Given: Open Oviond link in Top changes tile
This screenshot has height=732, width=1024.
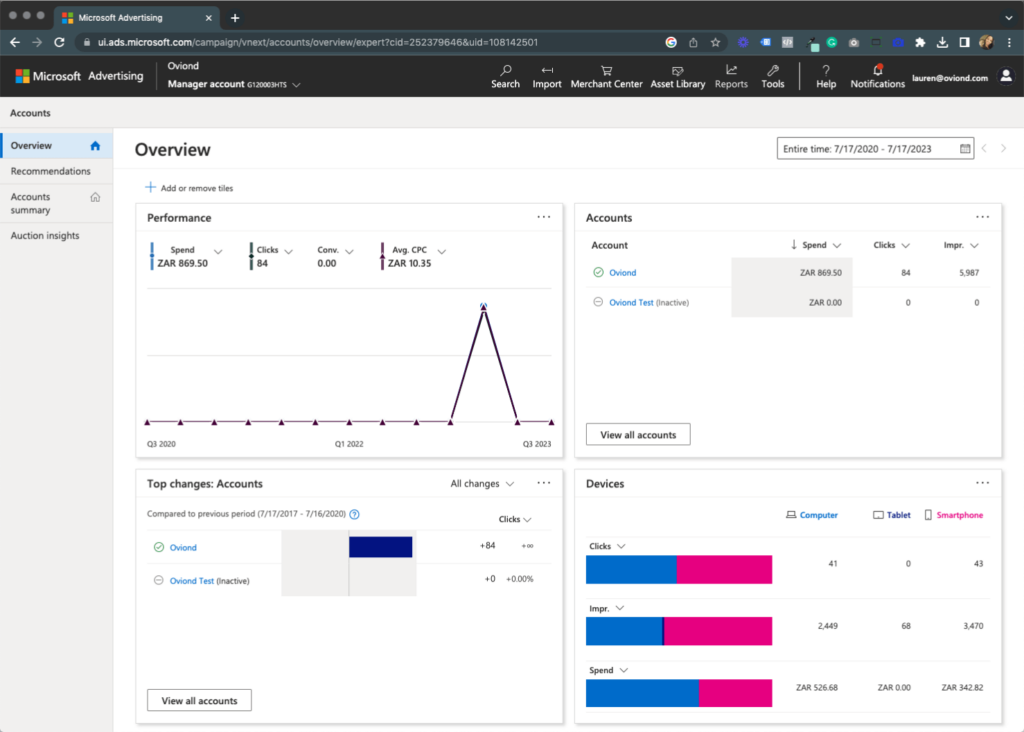Looking at the screenshot, I should click(183, 547).
